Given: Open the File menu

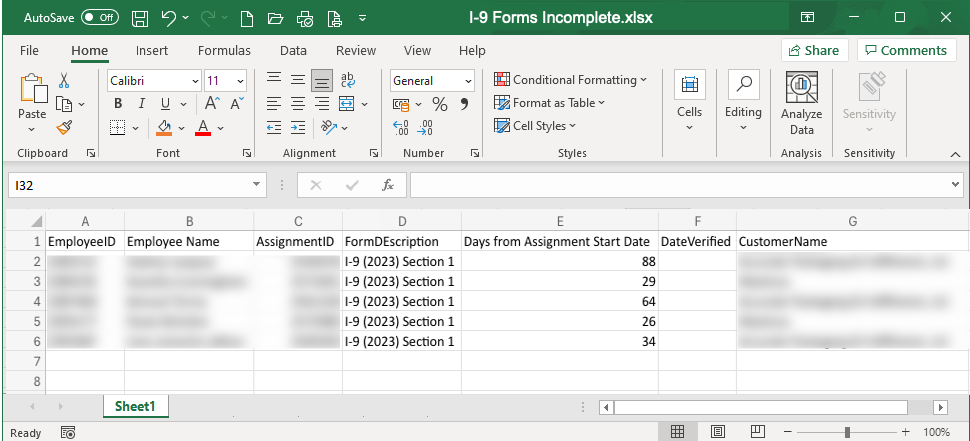Looking at the screenshot, I should tap(29, 51).
